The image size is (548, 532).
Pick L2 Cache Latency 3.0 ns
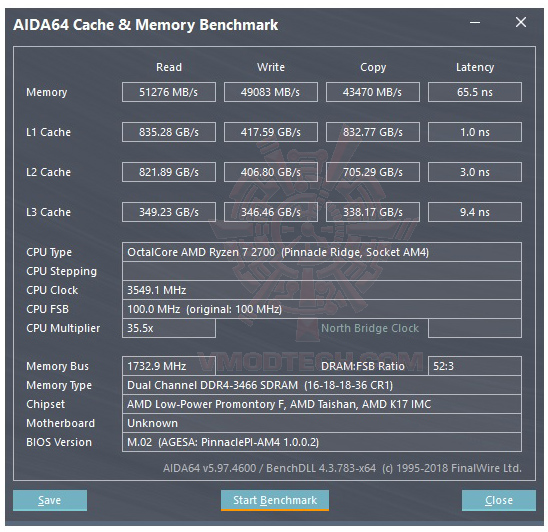pyautogui.click(x=475, y=172)
